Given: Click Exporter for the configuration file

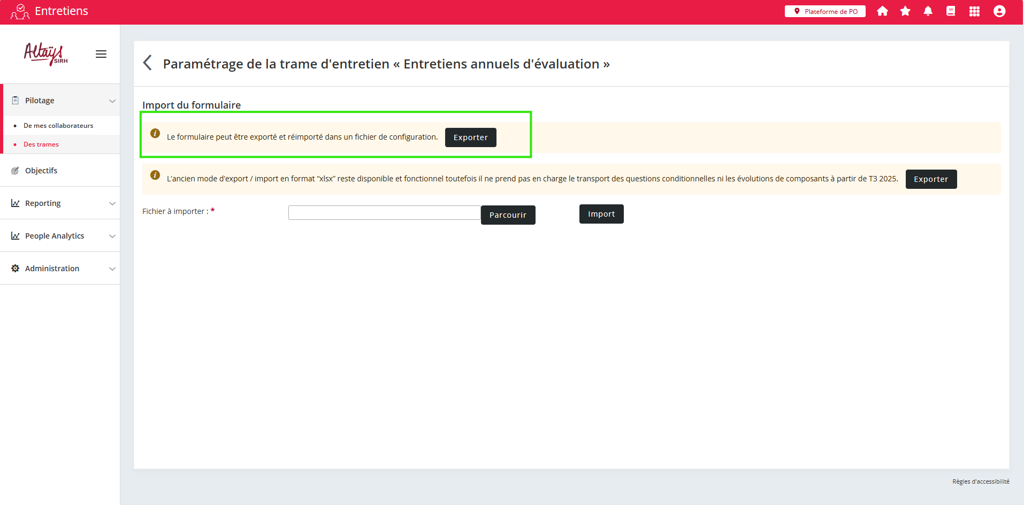Looking at the screenshot, I should pos(470,137).
